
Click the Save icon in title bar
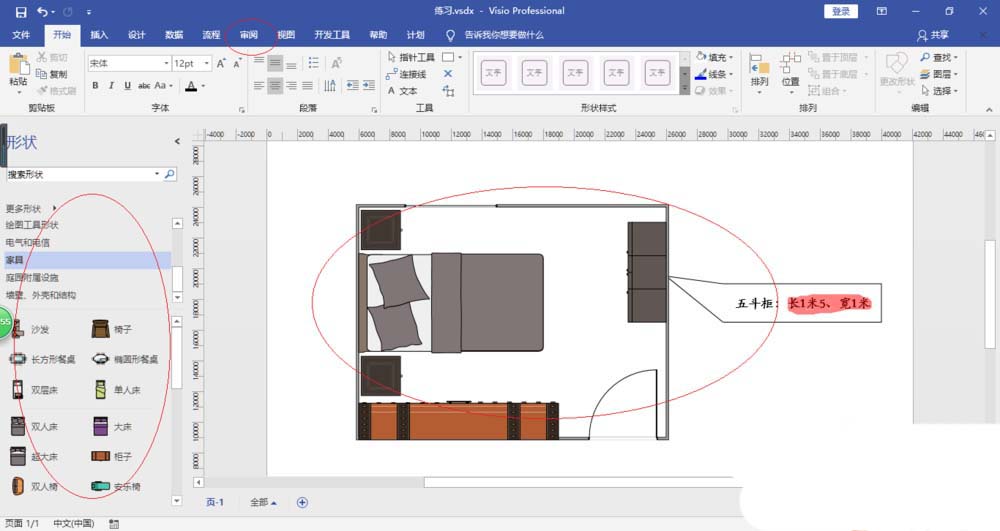click(21, 11)
